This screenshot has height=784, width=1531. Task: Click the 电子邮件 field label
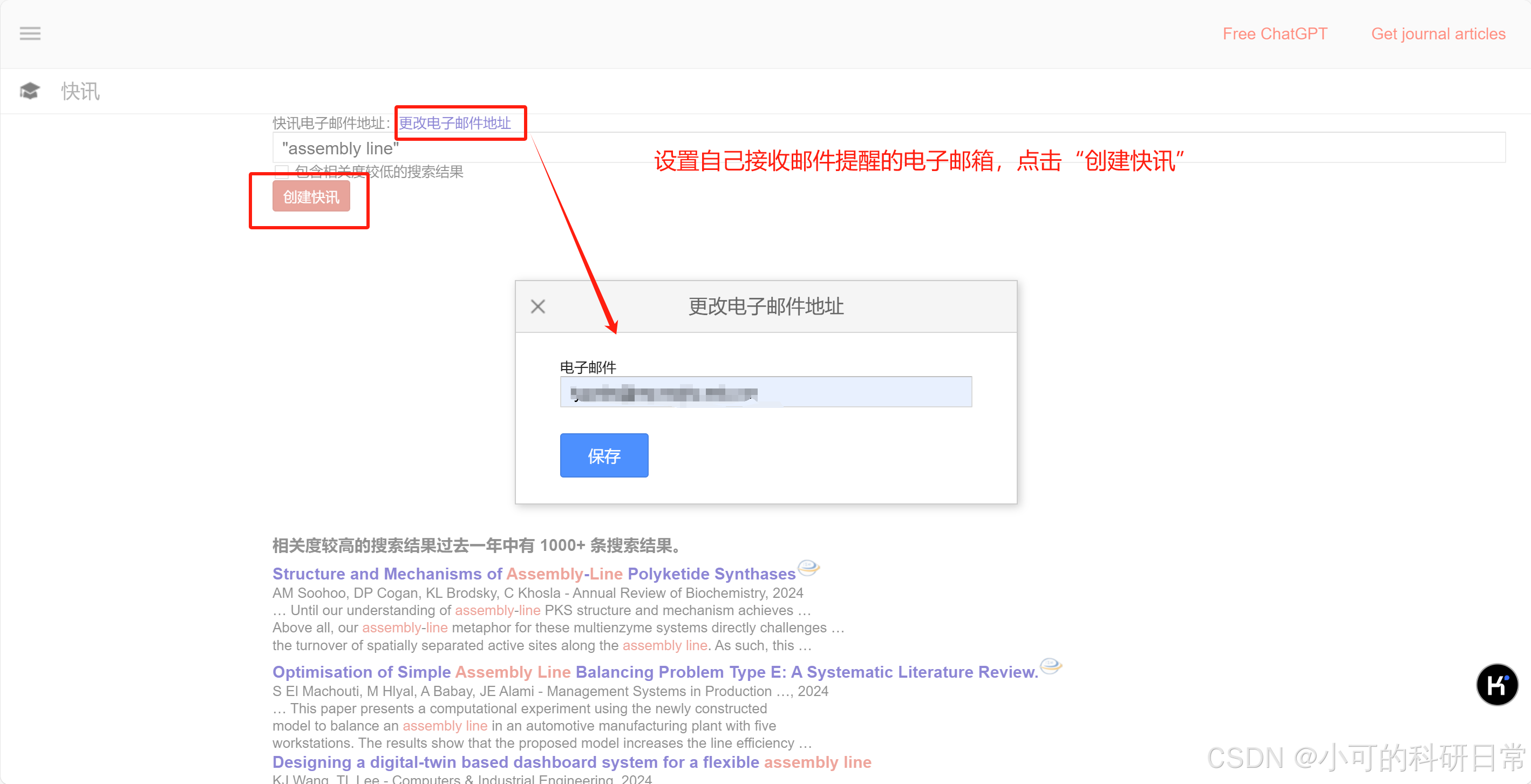pos(588,367)
